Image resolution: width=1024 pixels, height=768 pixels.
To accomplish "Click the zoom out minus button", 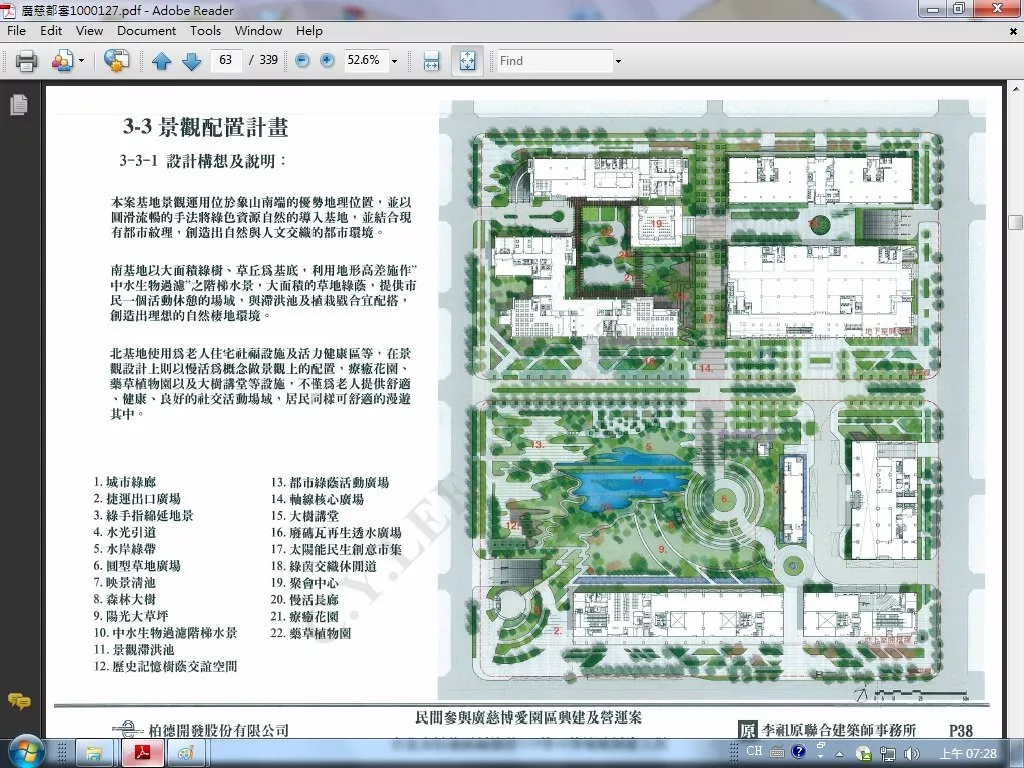I will pyautogui.click(x=302, y=60).
